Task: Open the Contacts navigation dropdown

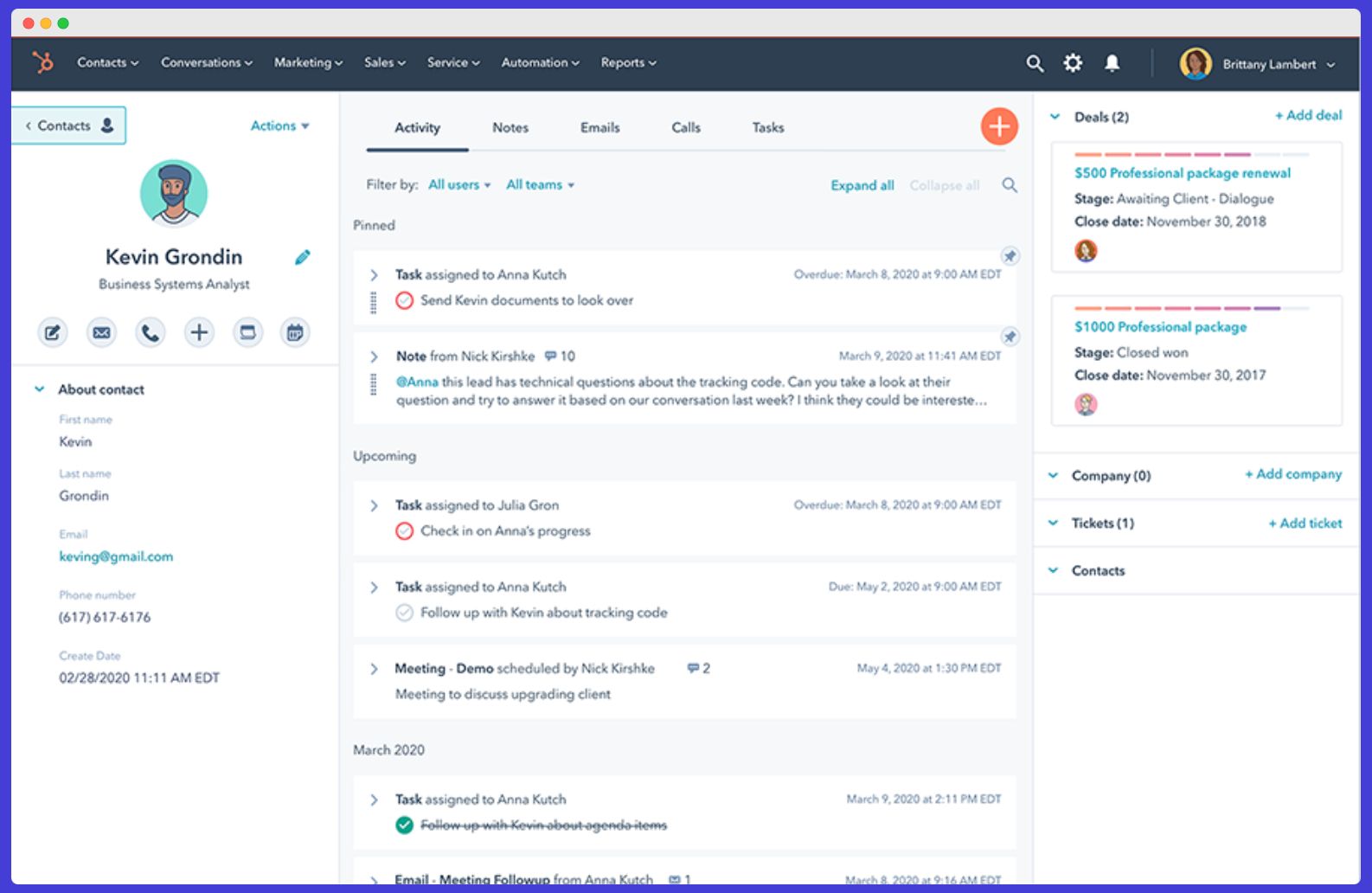Action: click(x=107, y=62)
